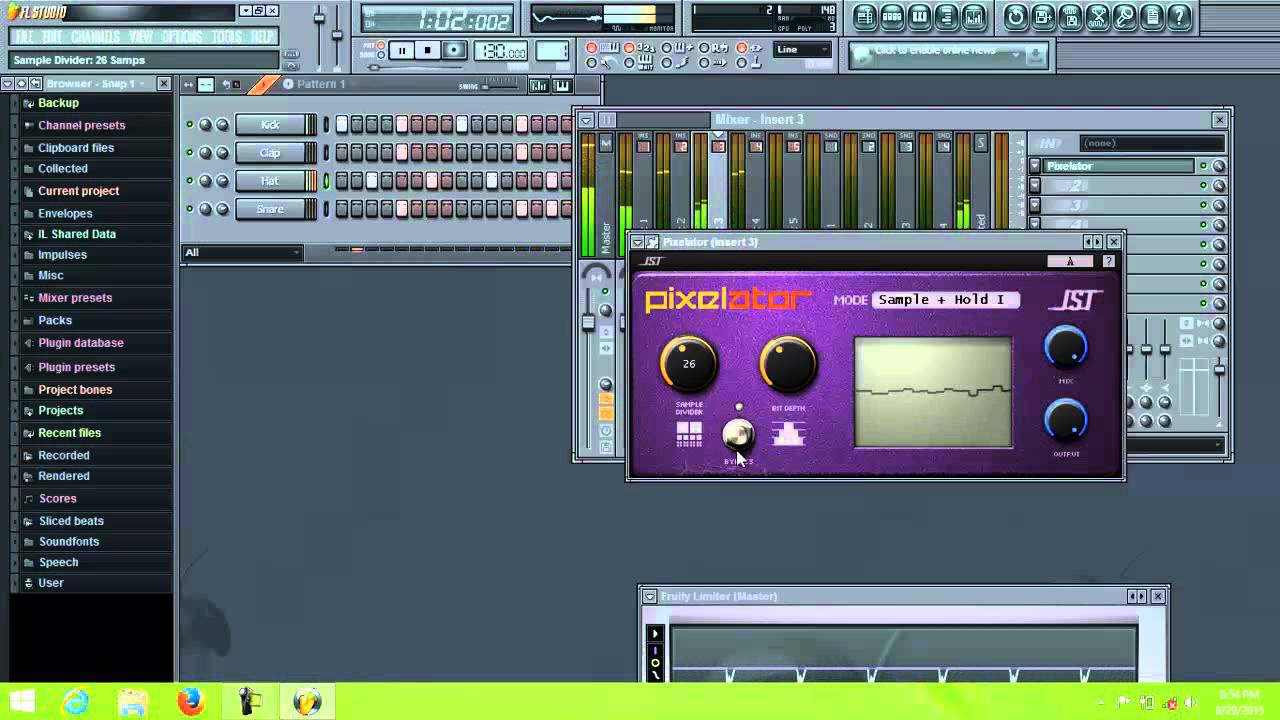Click the Sample Divider knob
This screenshot has height=720, width=1280.
(x=688, y=364)
